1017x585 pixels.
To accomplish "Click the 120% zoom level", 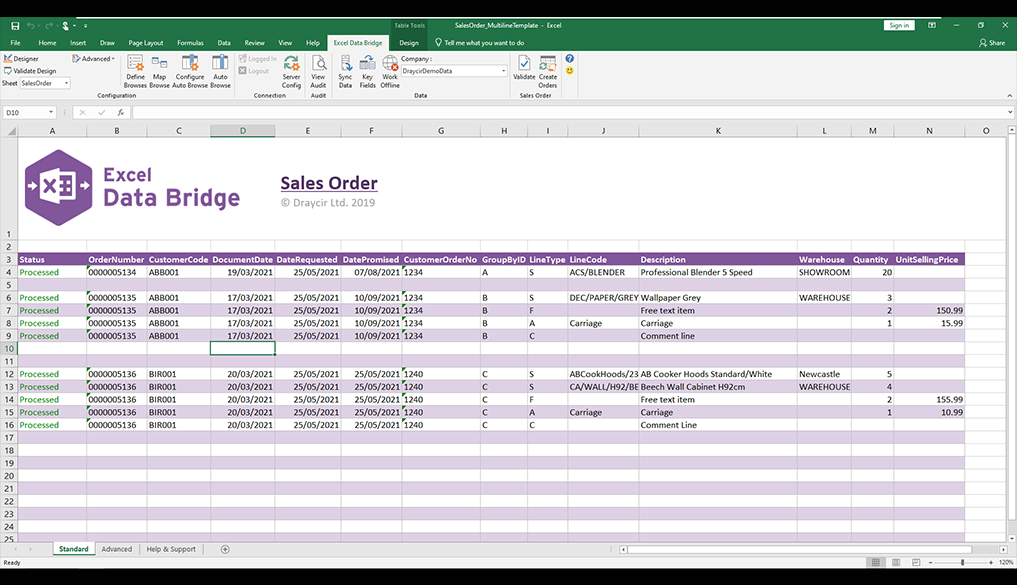I will 1006,562.
